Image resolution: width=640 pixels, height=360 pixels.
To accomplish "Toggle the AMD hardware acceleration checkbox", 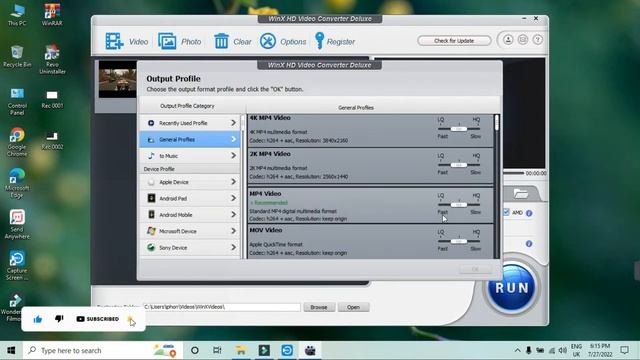I will coord(506,212).
